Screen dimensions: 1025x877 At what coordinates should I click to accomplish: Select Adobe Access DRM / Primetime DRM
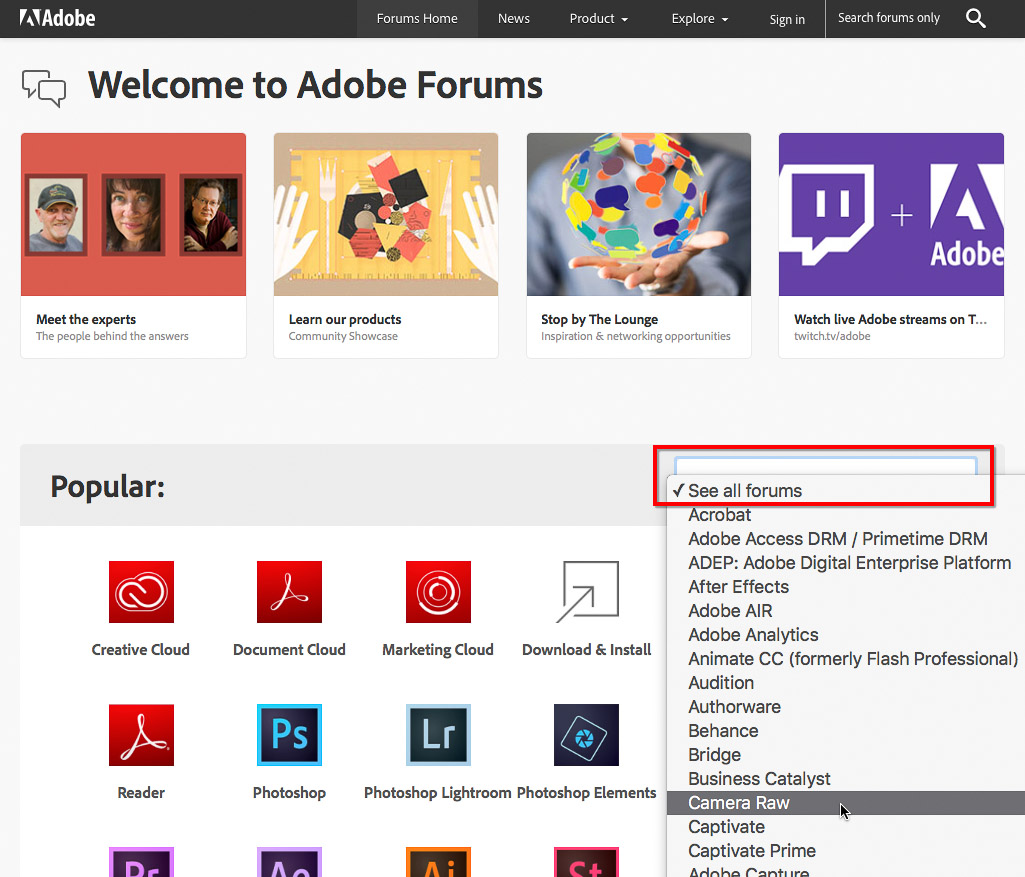coord(846,539)
